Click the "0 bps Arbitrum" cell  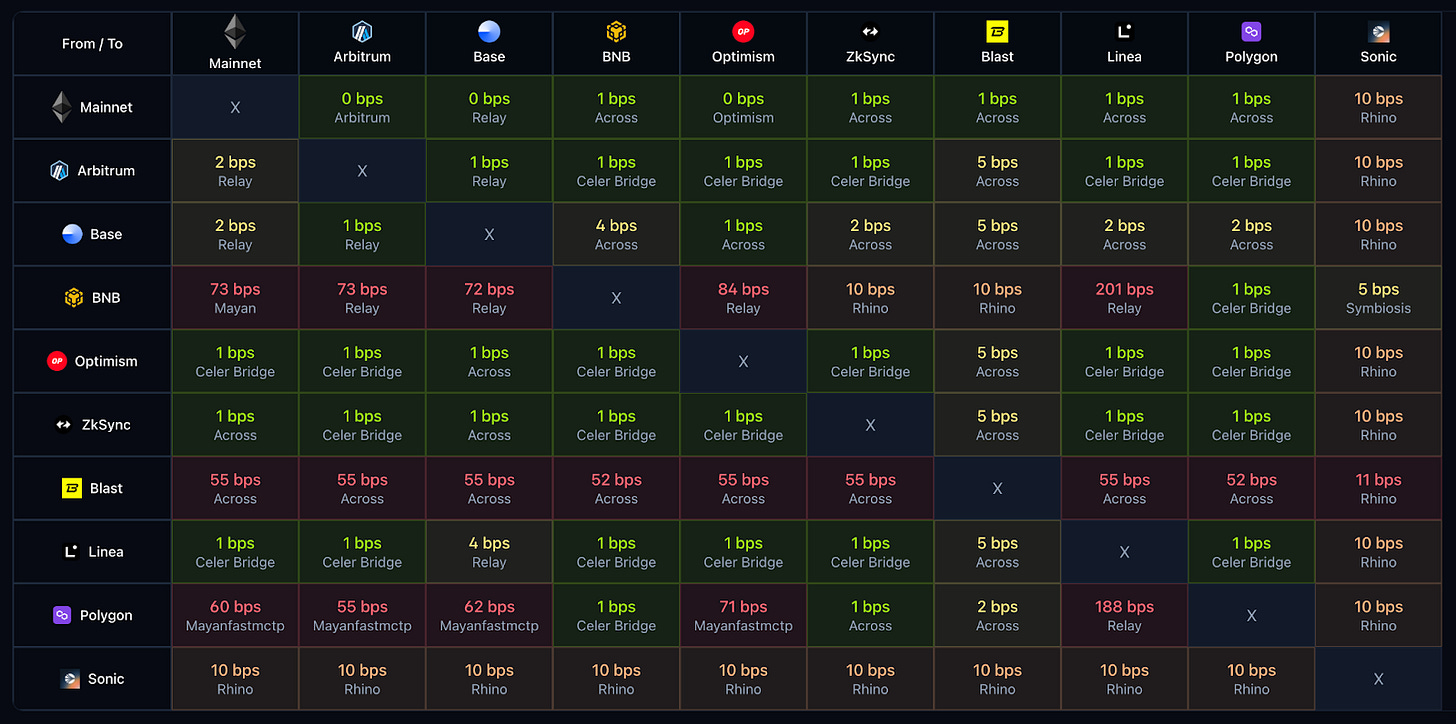tap(362, 107)
